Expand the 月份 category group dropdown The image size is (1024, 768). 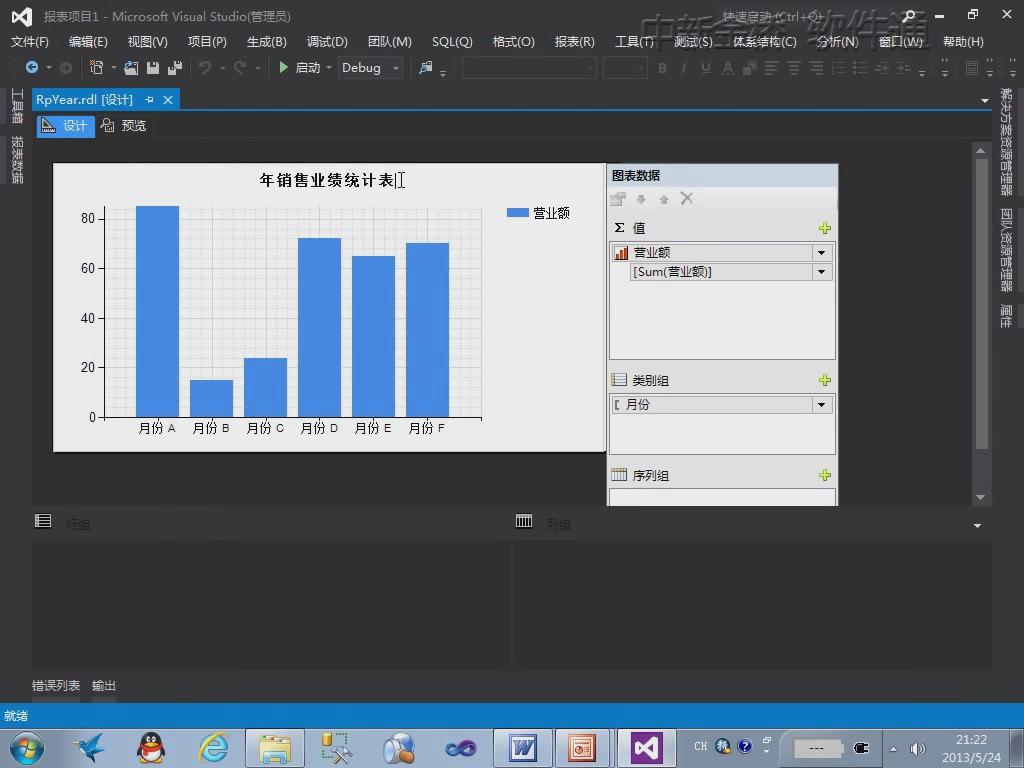(822, 405)
